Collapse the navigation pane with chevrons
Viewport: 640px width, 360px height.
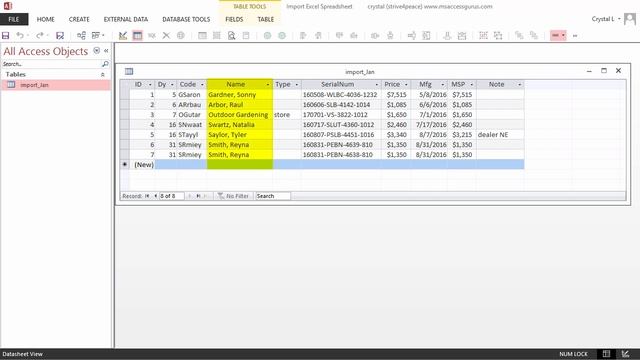(x=106, y=51)
